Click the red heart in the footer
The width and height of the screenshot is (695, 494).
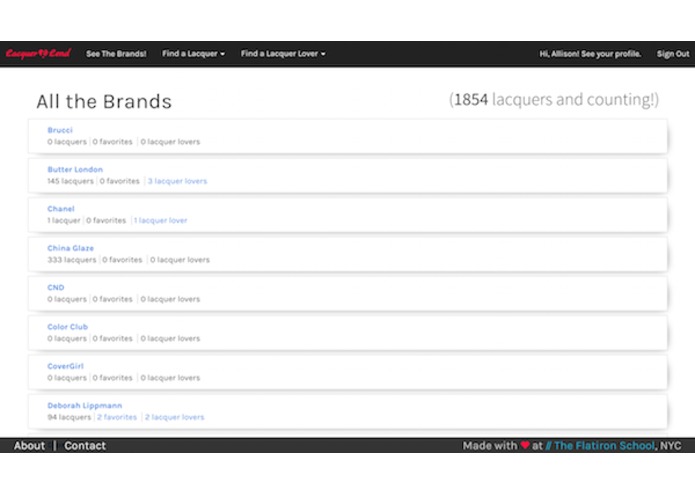[x=525, y=445]
